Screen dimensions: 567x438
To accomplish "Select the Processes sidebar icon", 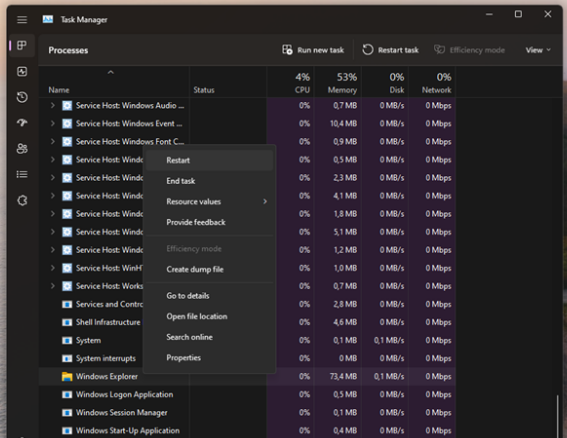I will coord(22,45).
